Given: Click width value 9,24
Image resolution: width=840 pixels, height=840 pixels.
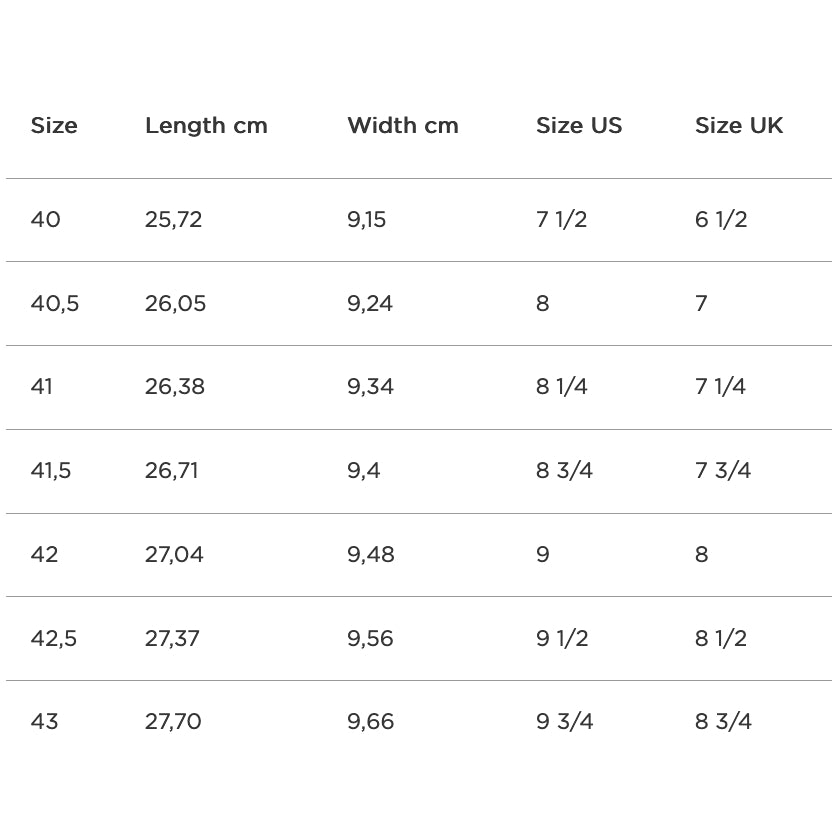Looking at the screenshot, I should point(370,304).
